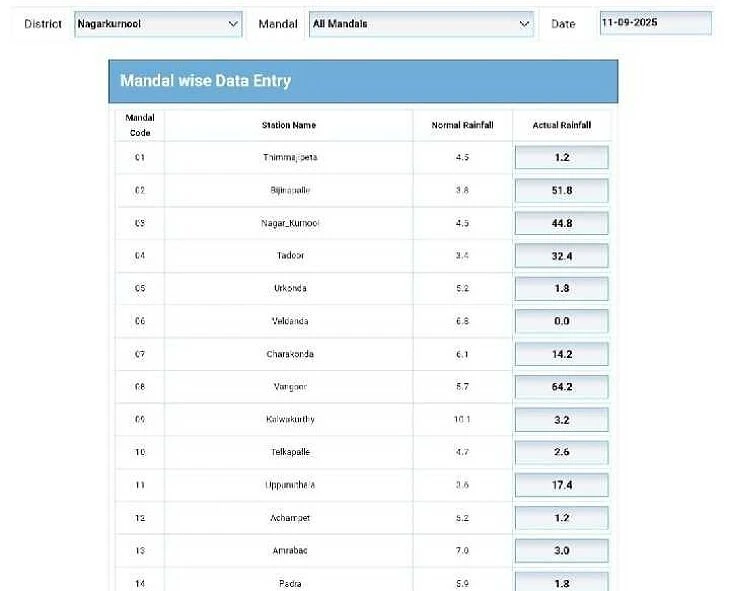Screen dimensions: 730x591
Task: Click Amrabad actual rainfall field 3.0
Action: (561, 551)
